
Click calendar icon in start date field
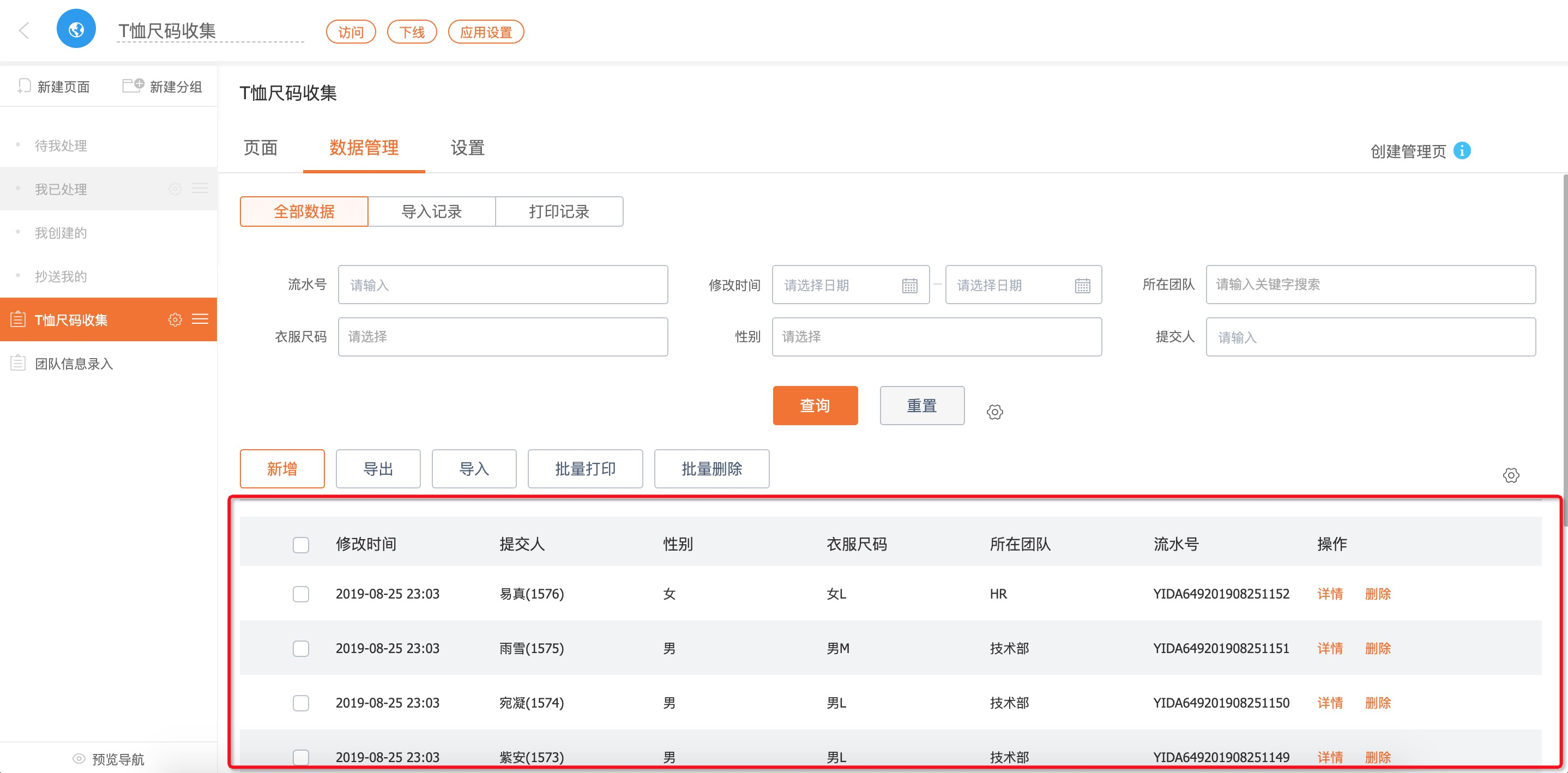(x=909, y=286)
